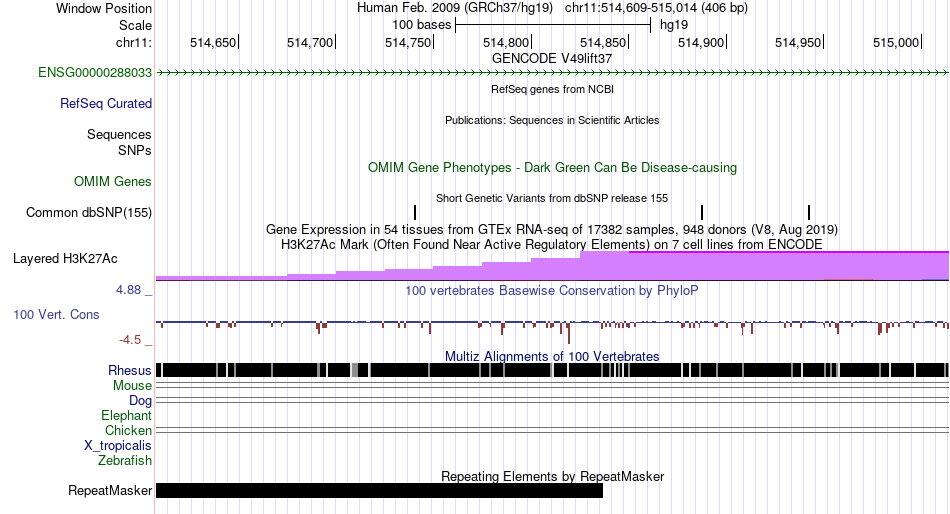Viewport: 950px width, 514px height.
Task: Click the GENCODE V49lift37 track title
Action: (x=552, y=59)
